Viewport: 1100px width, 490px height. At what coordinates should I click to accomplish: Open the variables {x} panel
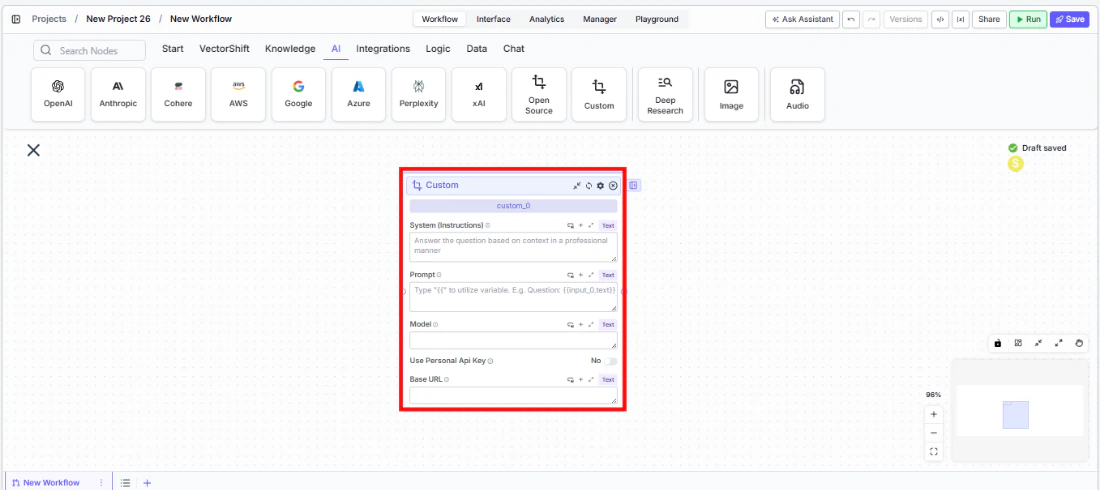[960, 20]
